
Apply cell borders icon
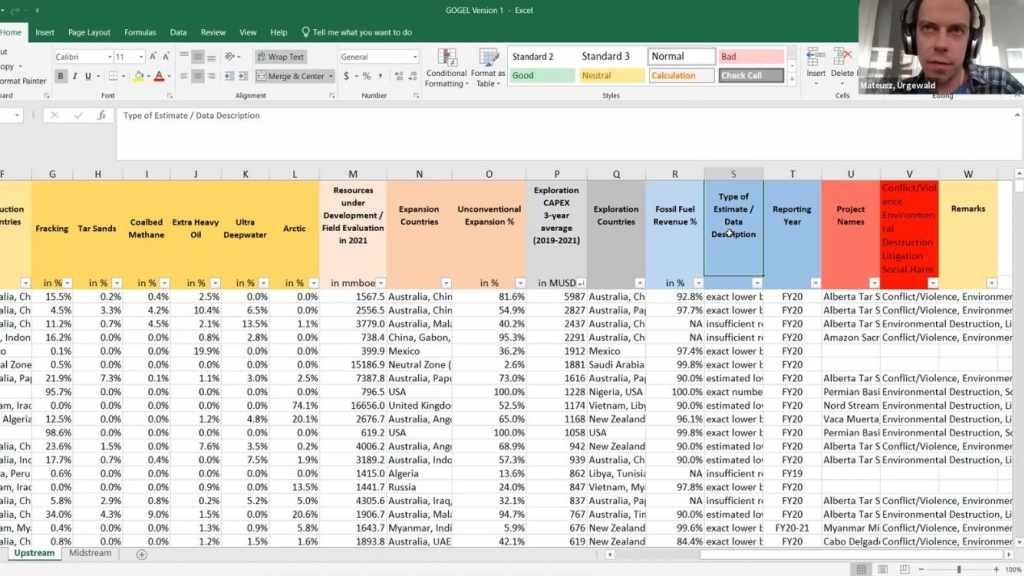pyautogui.click(x=113, y=76)
